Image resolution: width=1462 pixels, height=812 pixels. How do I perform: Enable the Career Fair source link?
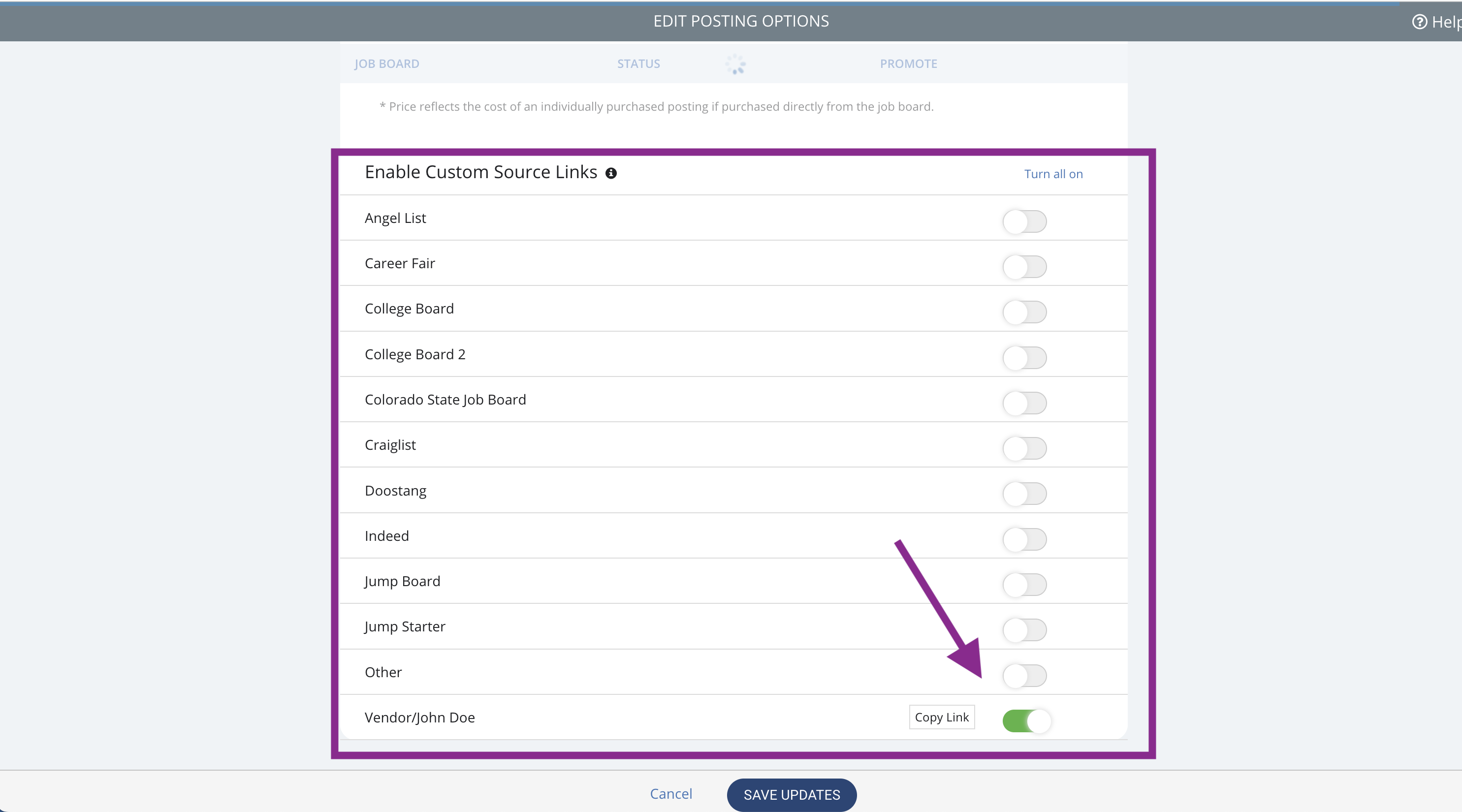point(1024,267)
